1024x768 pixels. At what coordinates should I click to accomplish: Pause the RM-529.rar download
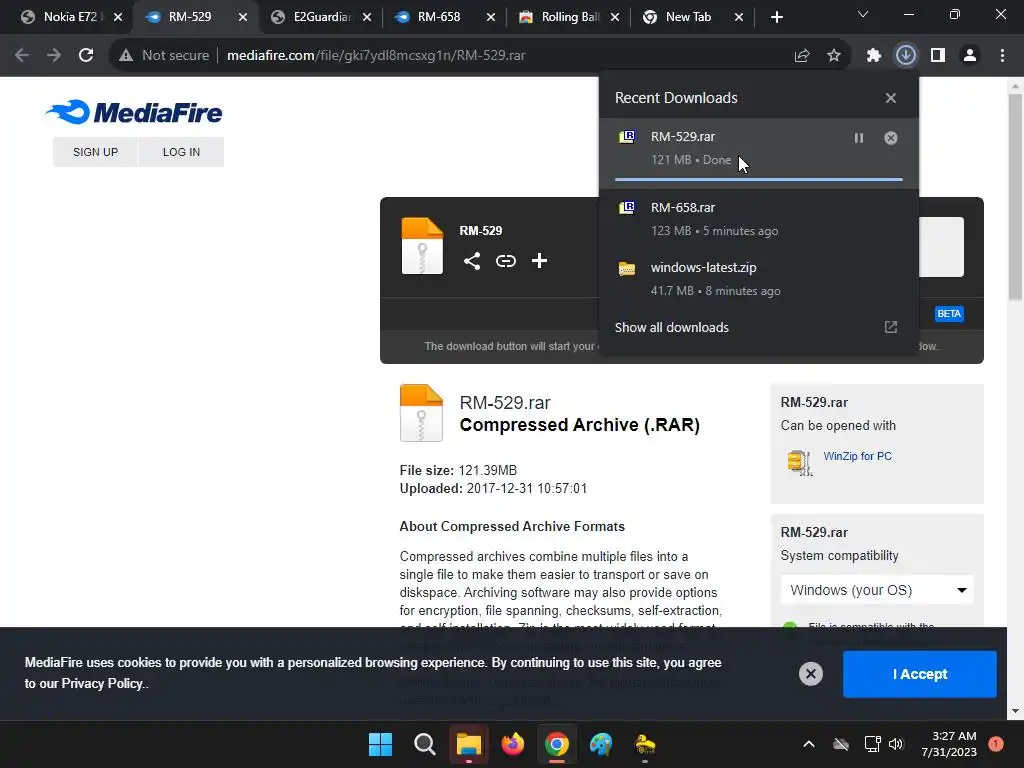click(859, 138)
